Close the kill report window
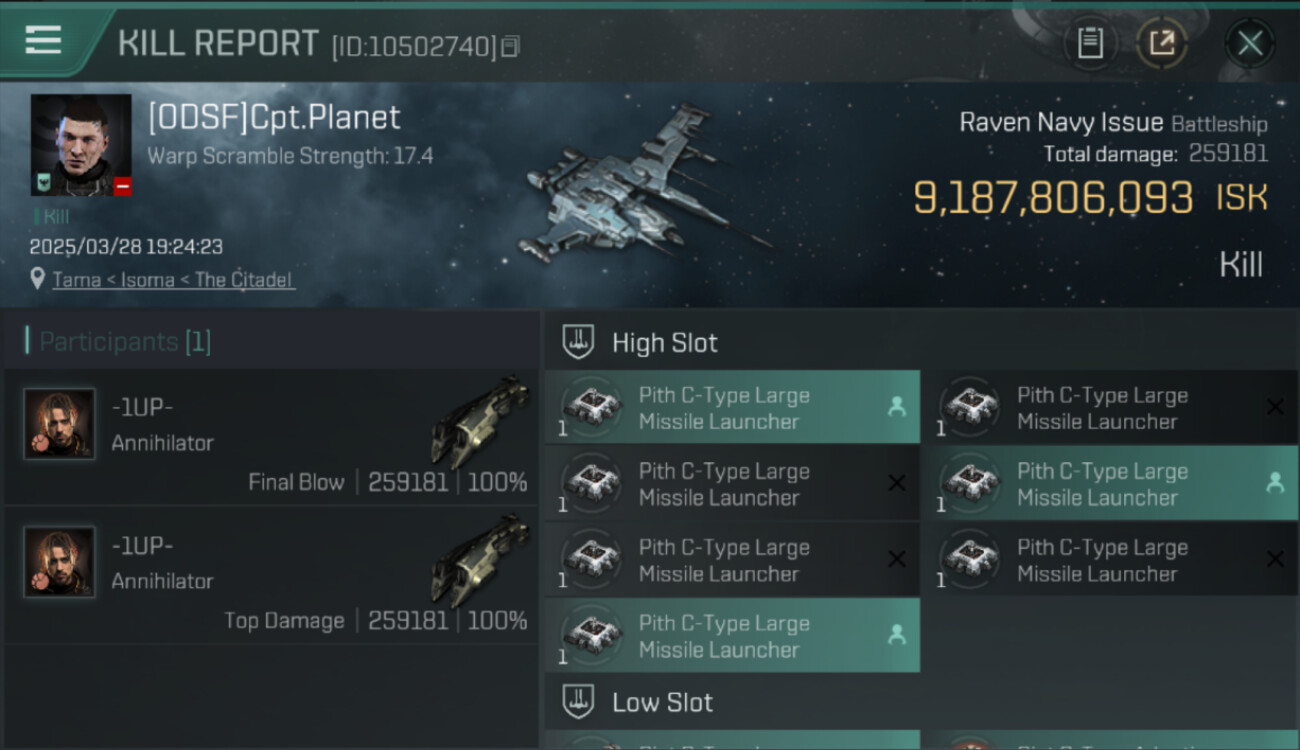 click(1249, 43)
